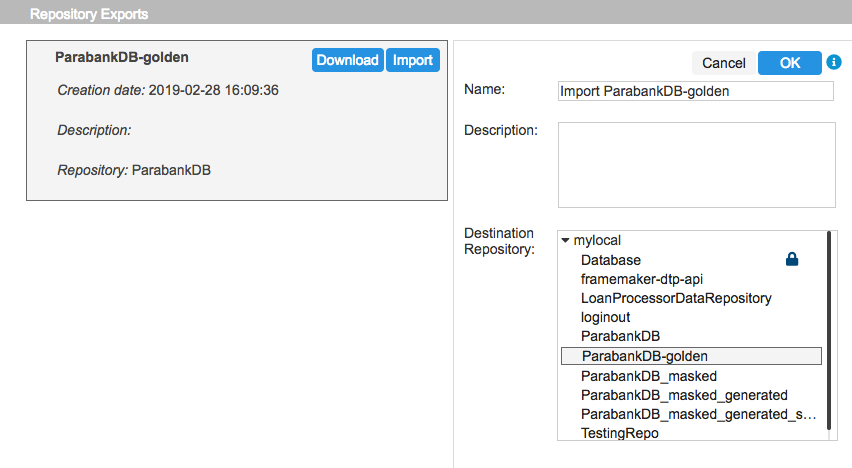Click the blue info icon beside OK
852x468 pixels.
(834, 62)
